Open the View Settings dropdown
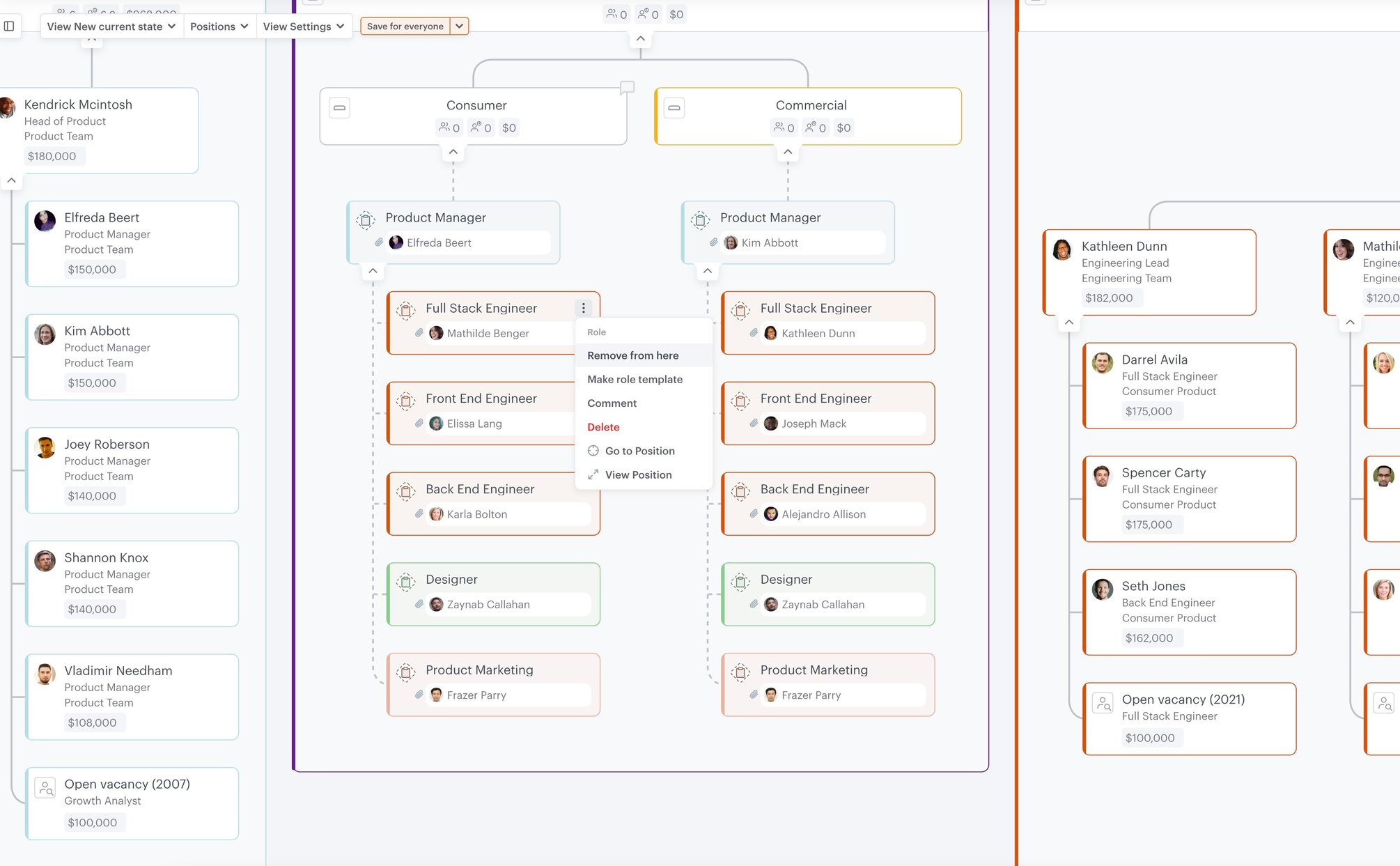The image size is (1400, 866). pyautogui.click(x=304, y=26)
